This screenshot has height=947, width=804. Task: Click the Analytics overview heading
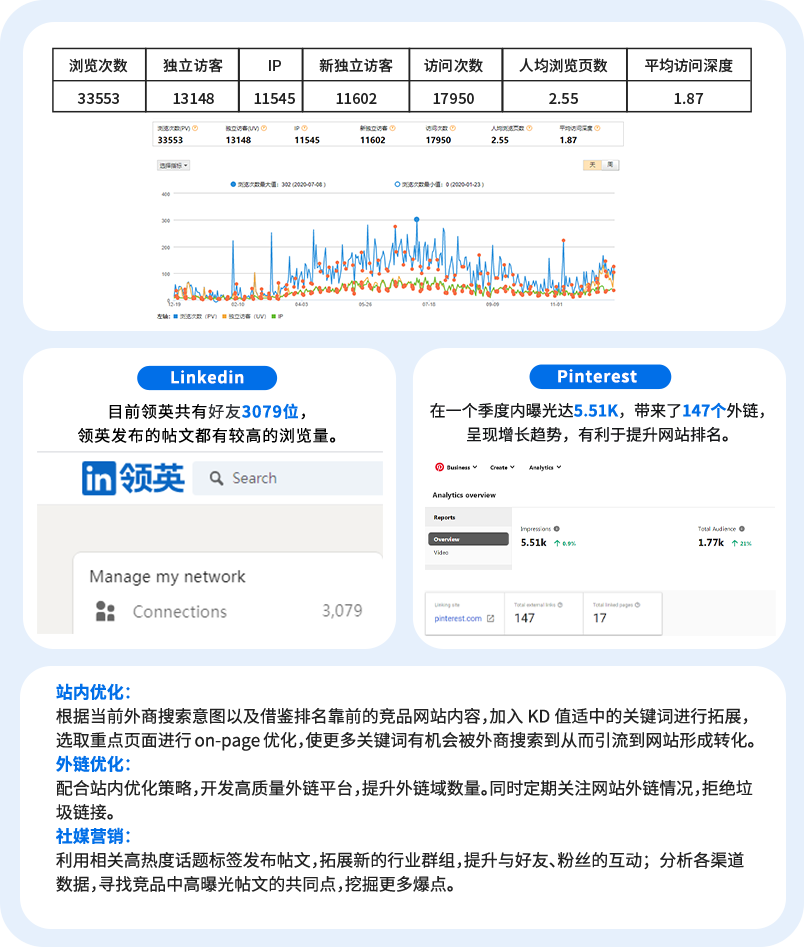click(464, 495)
